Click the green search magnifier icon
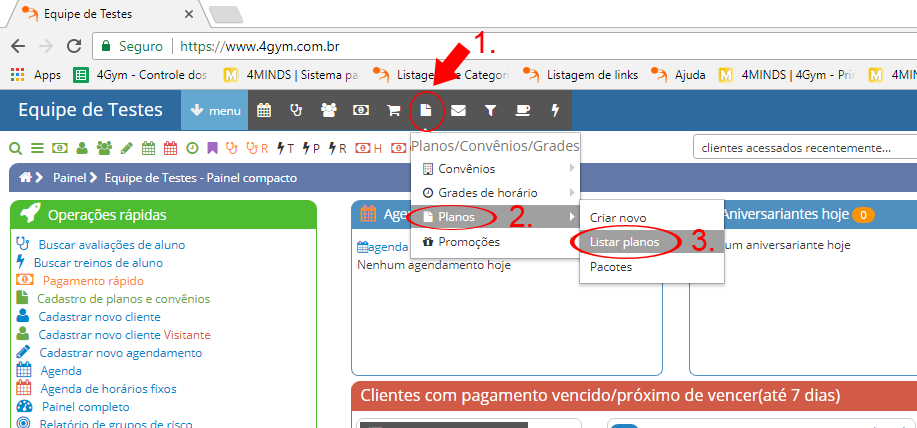 coord(16,148)
